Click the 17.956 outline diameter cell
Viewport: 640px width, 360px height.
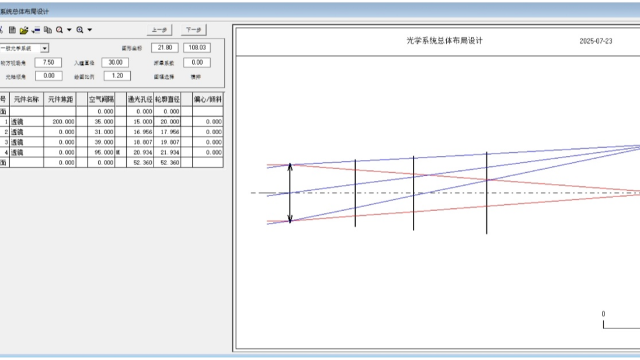[x=167, y=132]
